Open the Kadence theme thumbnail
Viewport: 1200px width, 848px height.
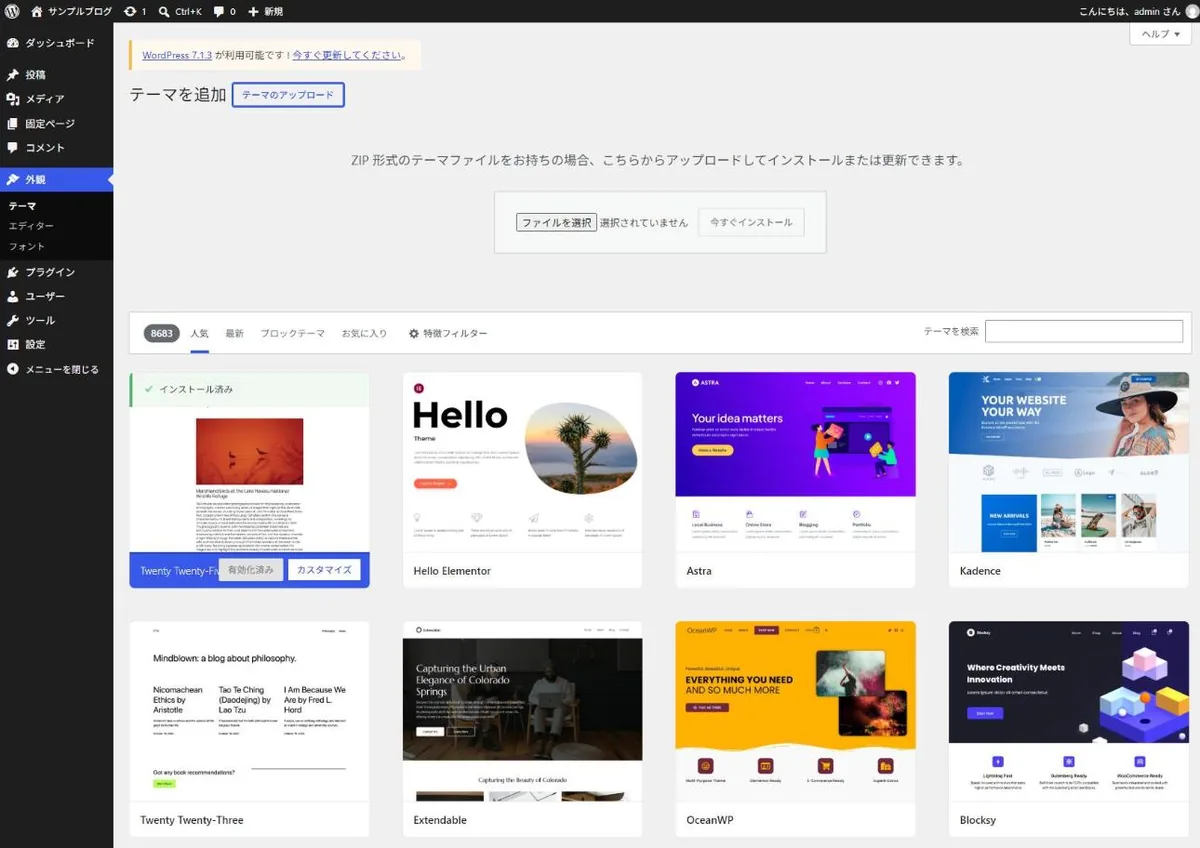click(x=1068, y=462)
